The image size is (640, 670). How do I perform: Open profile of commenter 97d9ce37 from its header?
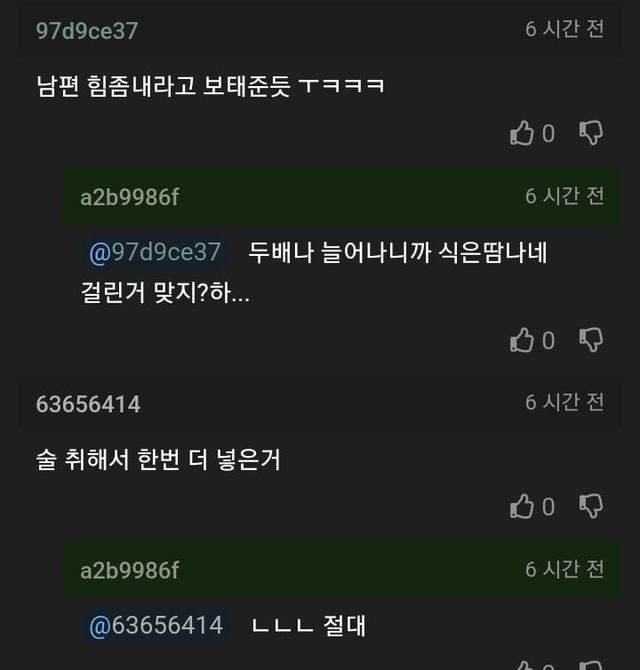point(87,31)
